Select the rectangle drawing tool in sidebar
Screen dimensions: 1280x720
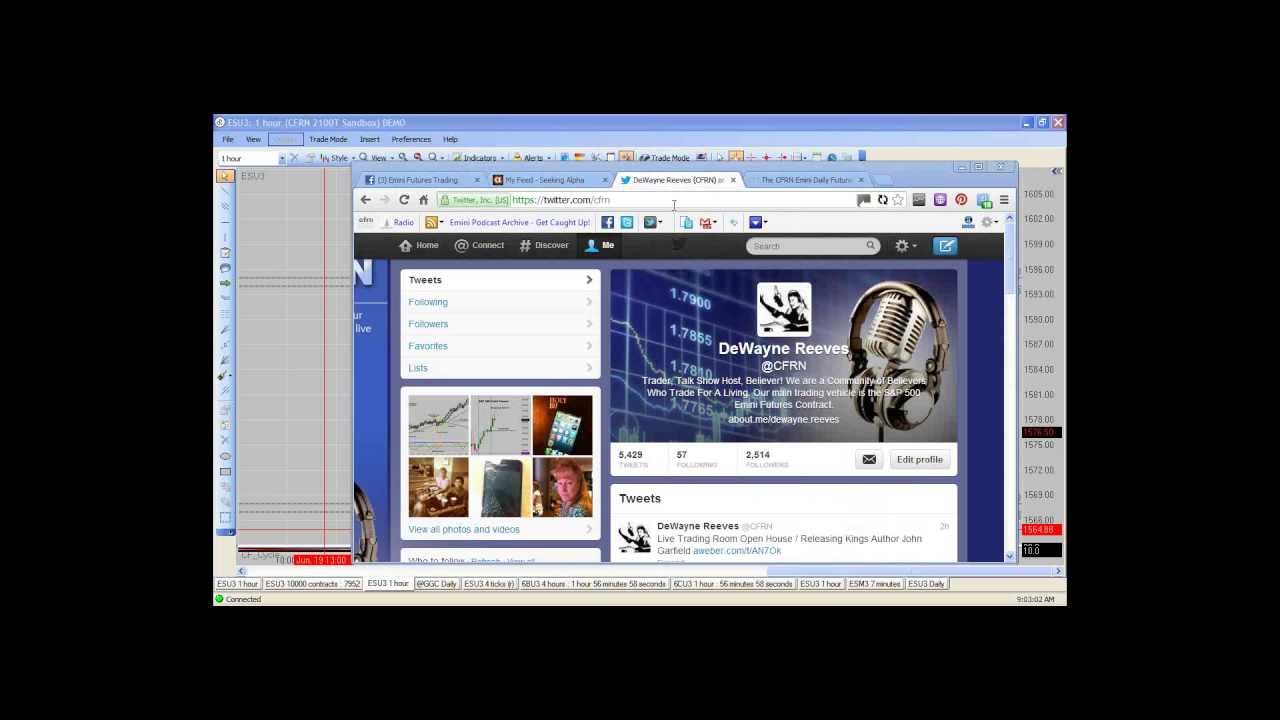[x=225, y=471]
